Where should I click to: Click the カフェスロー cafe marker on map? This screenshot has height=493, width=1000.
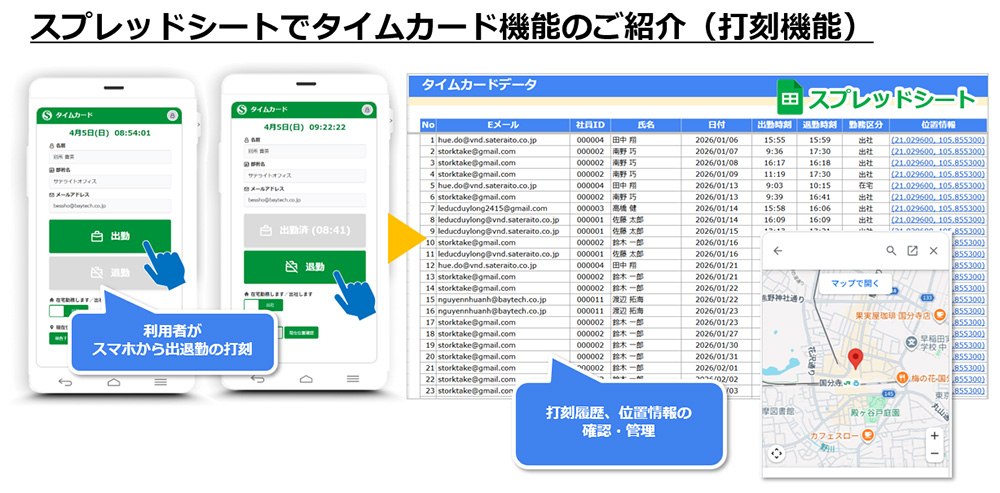(867, 435)
